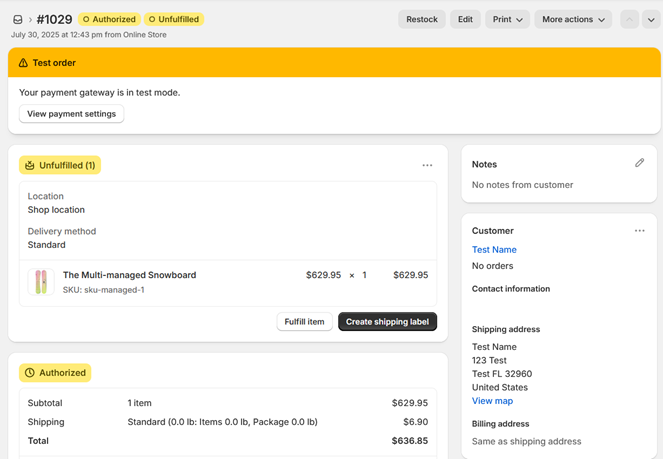Edit customer notes with pencil icon

pyautogui.click(x=639, y=163)
